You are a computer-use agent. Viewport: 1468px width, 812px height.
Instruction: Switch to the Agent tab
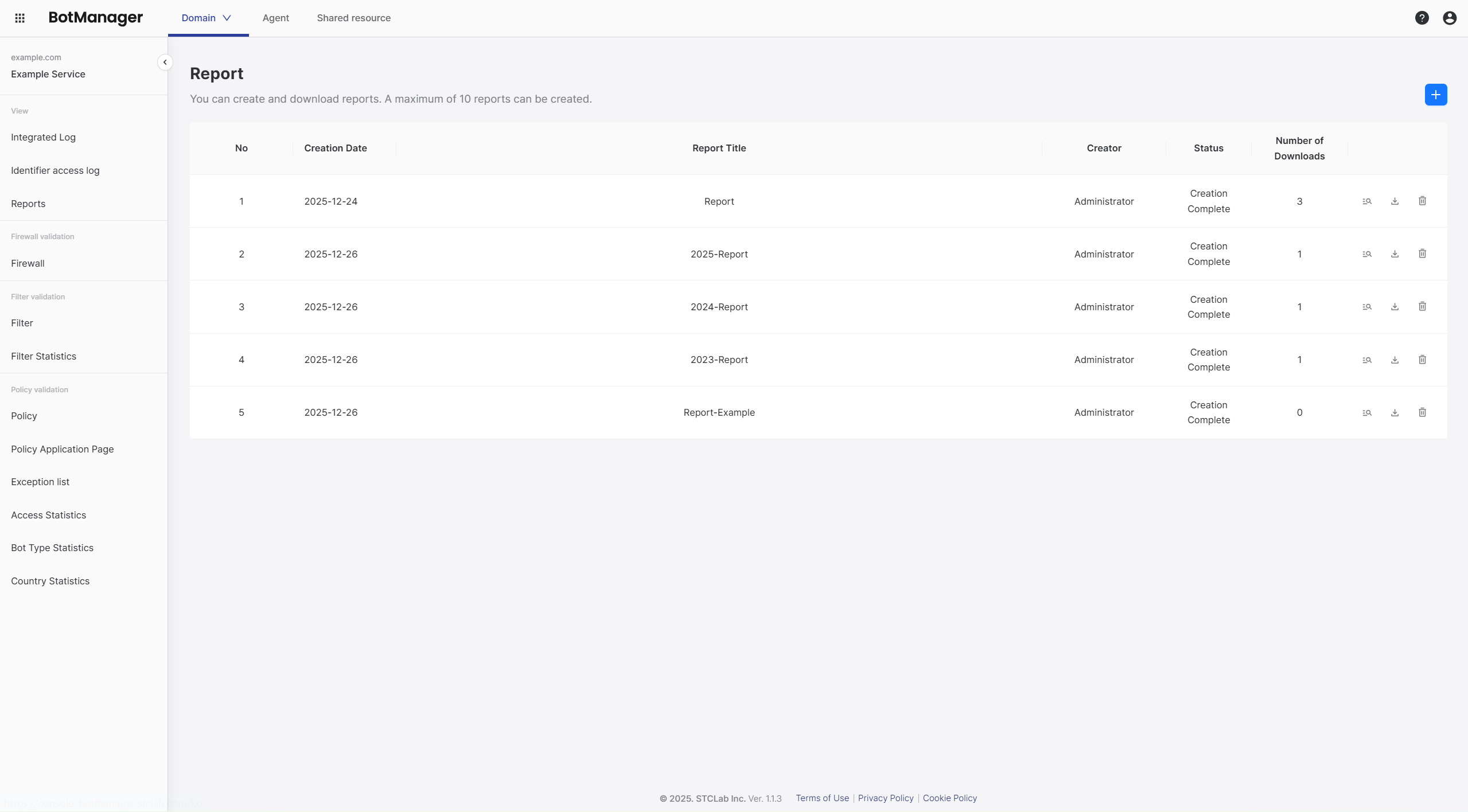[275, 18]
